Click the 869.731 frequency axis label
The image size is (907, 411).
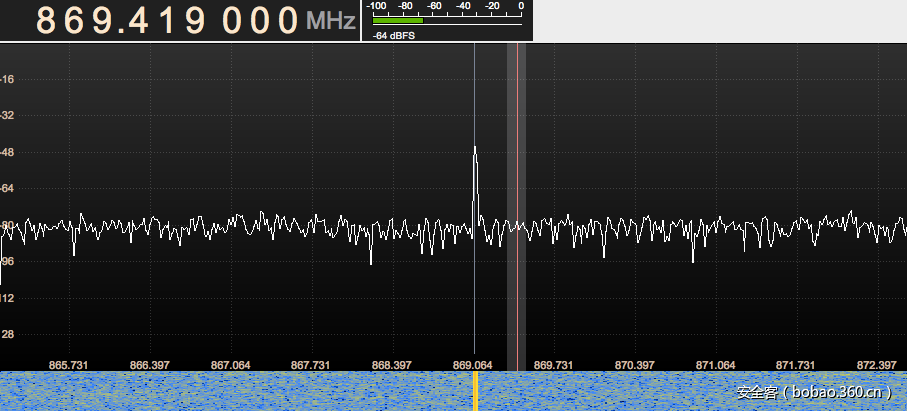[x=553, y=365]
